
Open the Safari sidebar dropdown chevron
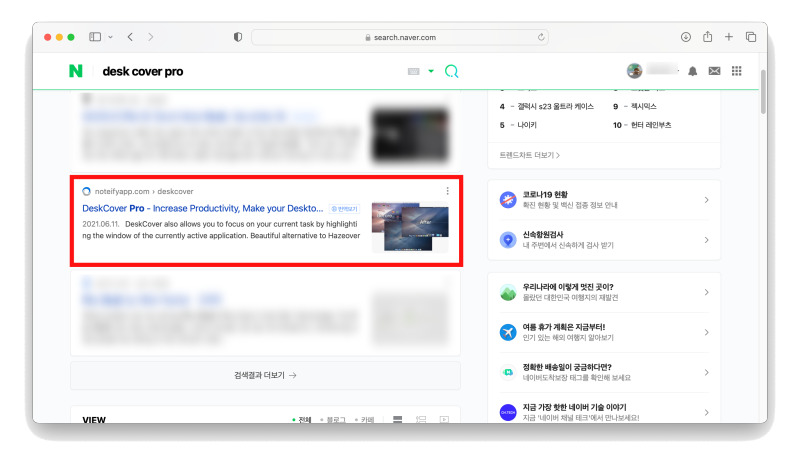pyautogui.click(x=110, y=37)
